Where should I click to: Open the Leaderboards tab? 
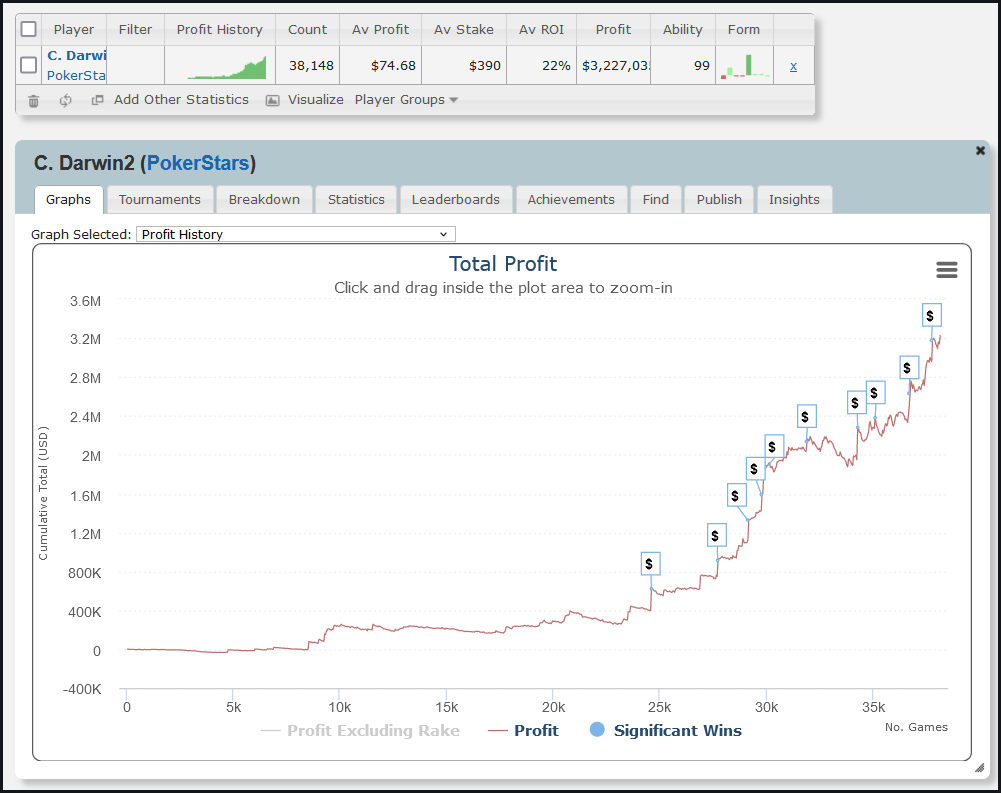[455, 199]
